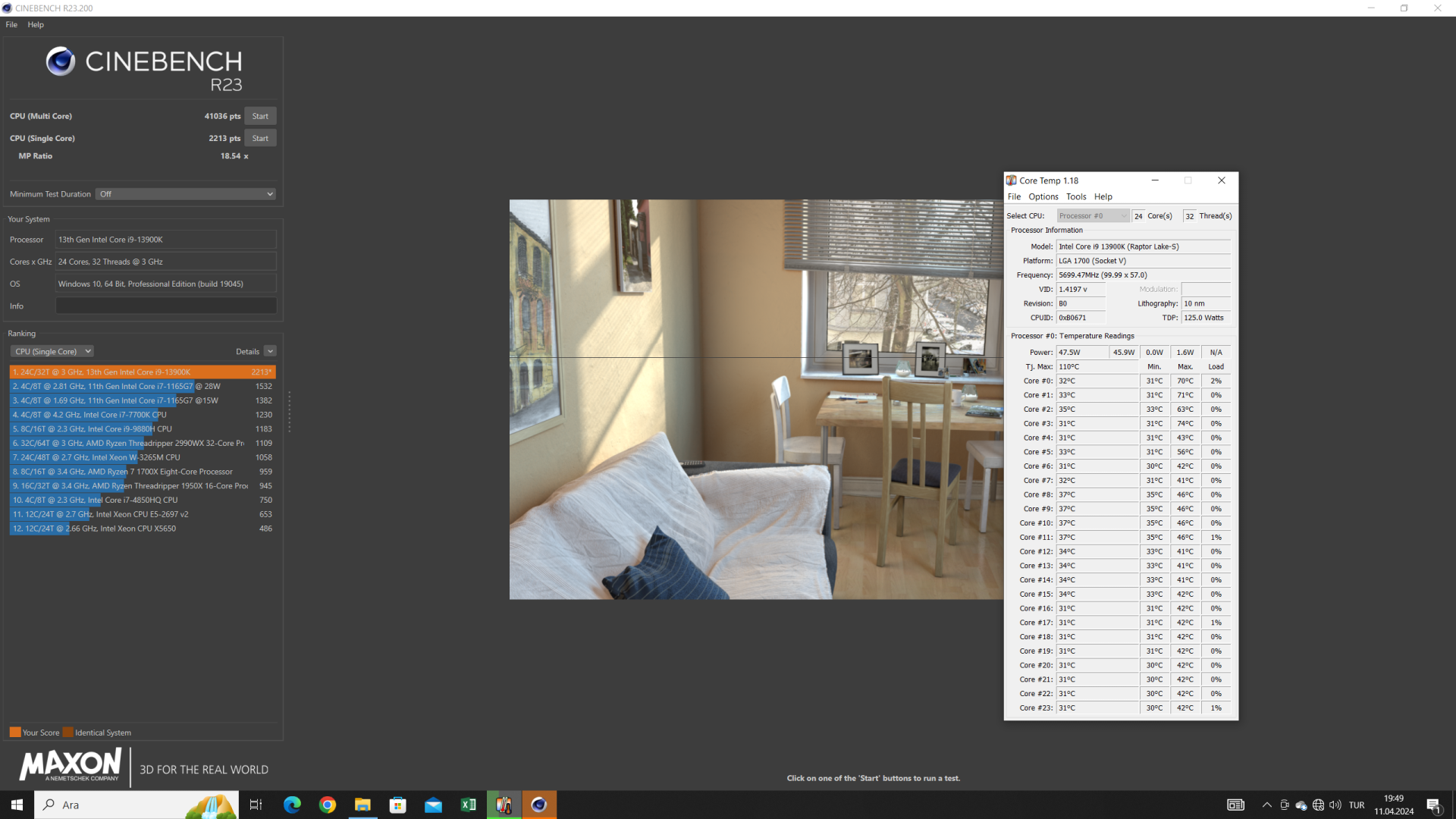This screenshot has height=819, width=1456.
Task: Click the Cinebench logo icon
Action: [x=61, y=61]
